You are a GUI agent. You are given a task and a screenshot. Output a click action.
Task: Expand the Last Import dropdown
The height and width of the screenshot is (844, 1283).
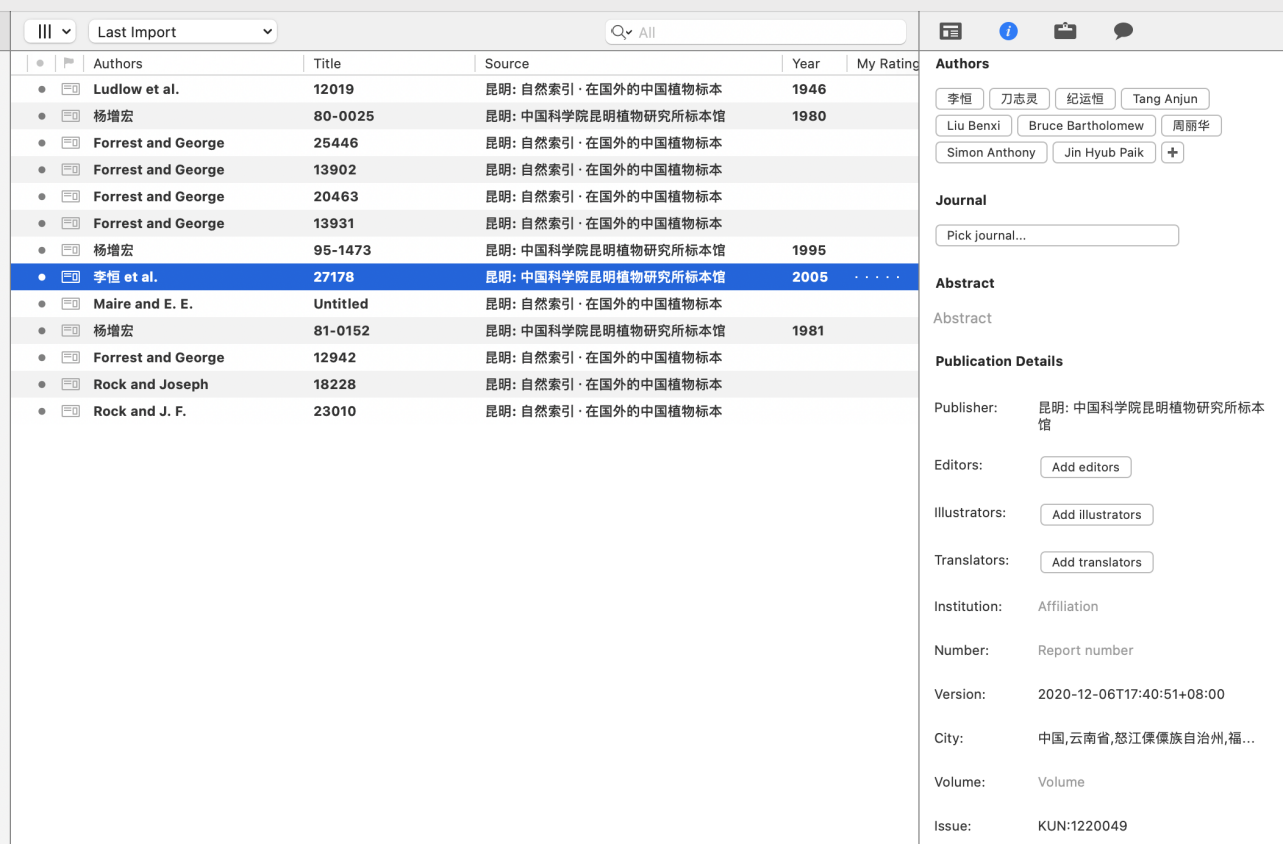[x=183, y=32]
